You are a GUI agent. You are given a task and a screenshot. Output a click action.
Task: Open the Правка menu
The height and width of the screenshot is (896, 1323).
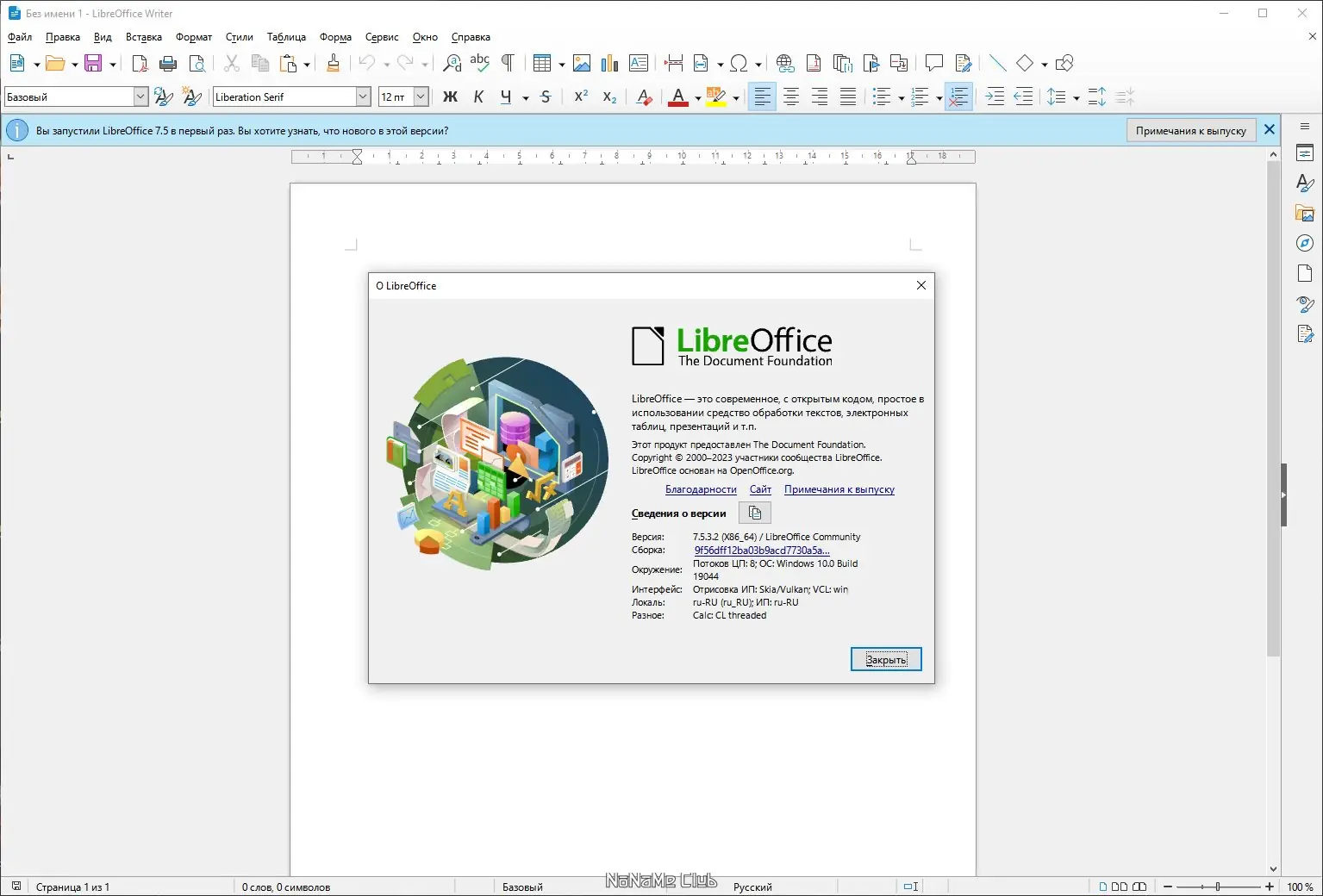(x=63, y=37)
